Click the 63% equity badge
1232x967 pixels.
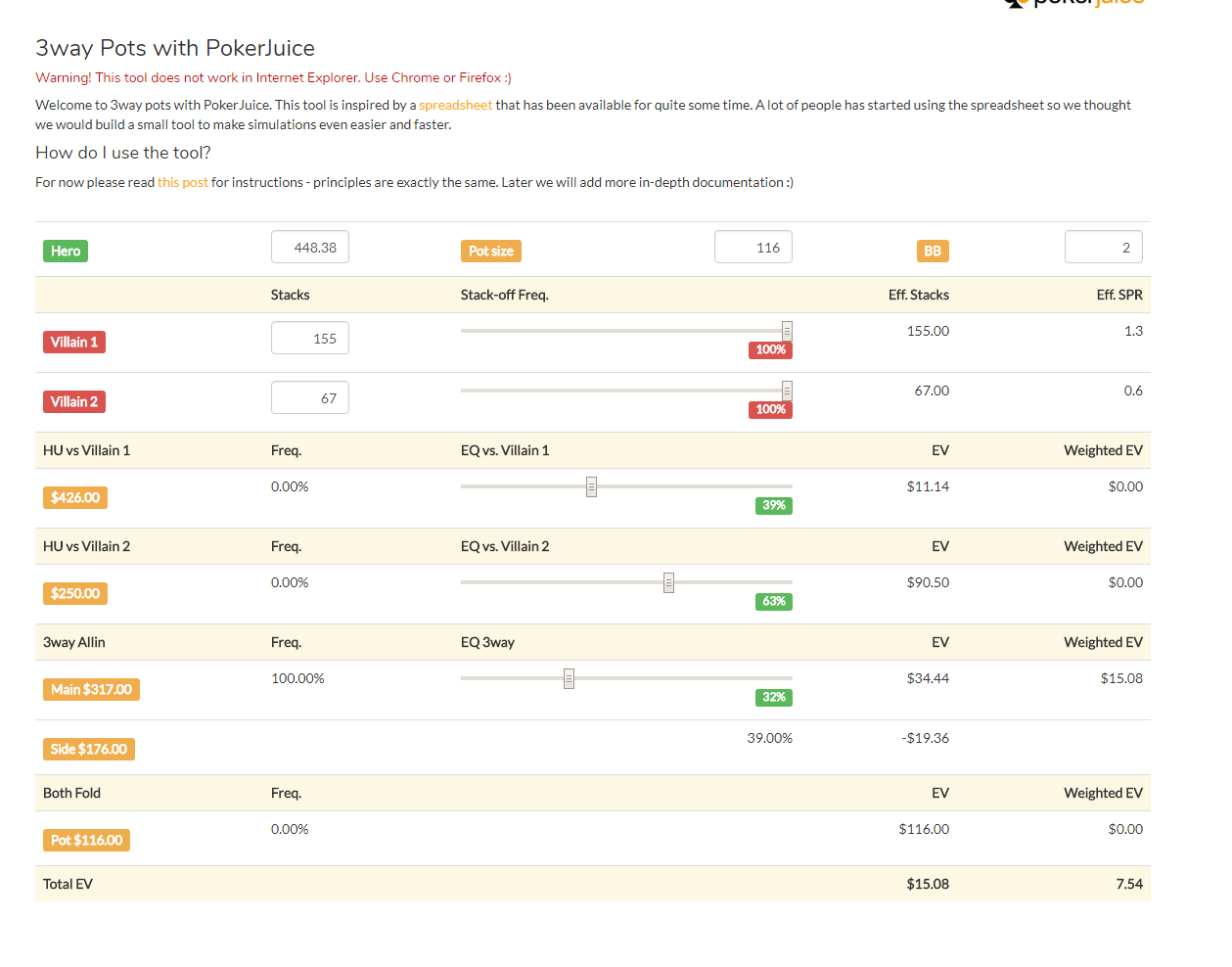(x=774, y=602)
